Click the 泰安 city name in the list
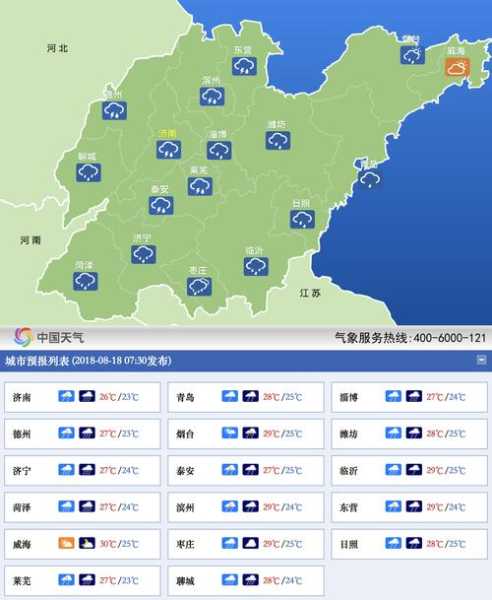 click(x=186, y=471)
